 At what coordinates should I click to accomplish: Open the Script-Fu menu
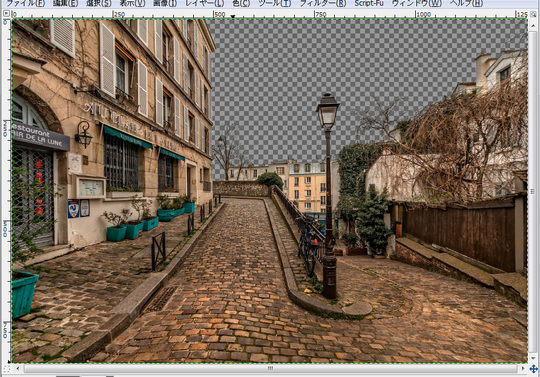click(x=369, y=3)
